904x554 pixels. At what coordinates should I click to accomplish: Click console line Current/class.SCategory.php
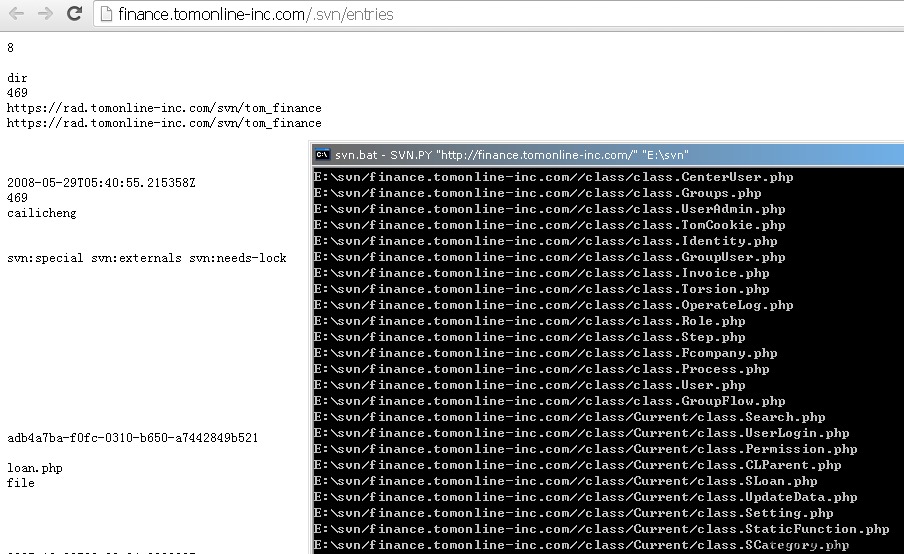point(582,545)
